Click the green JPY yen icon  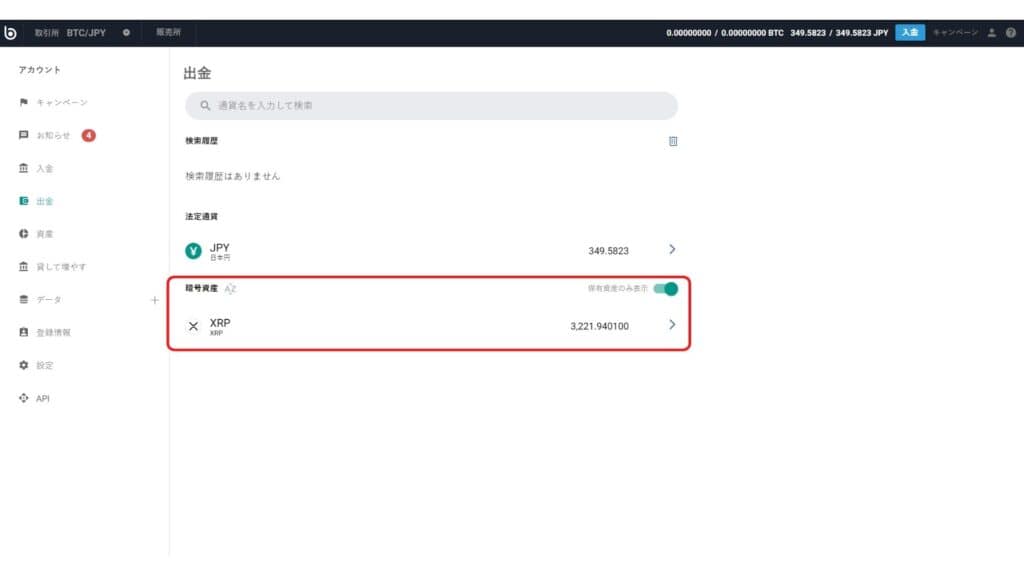(x=193, y=251)
